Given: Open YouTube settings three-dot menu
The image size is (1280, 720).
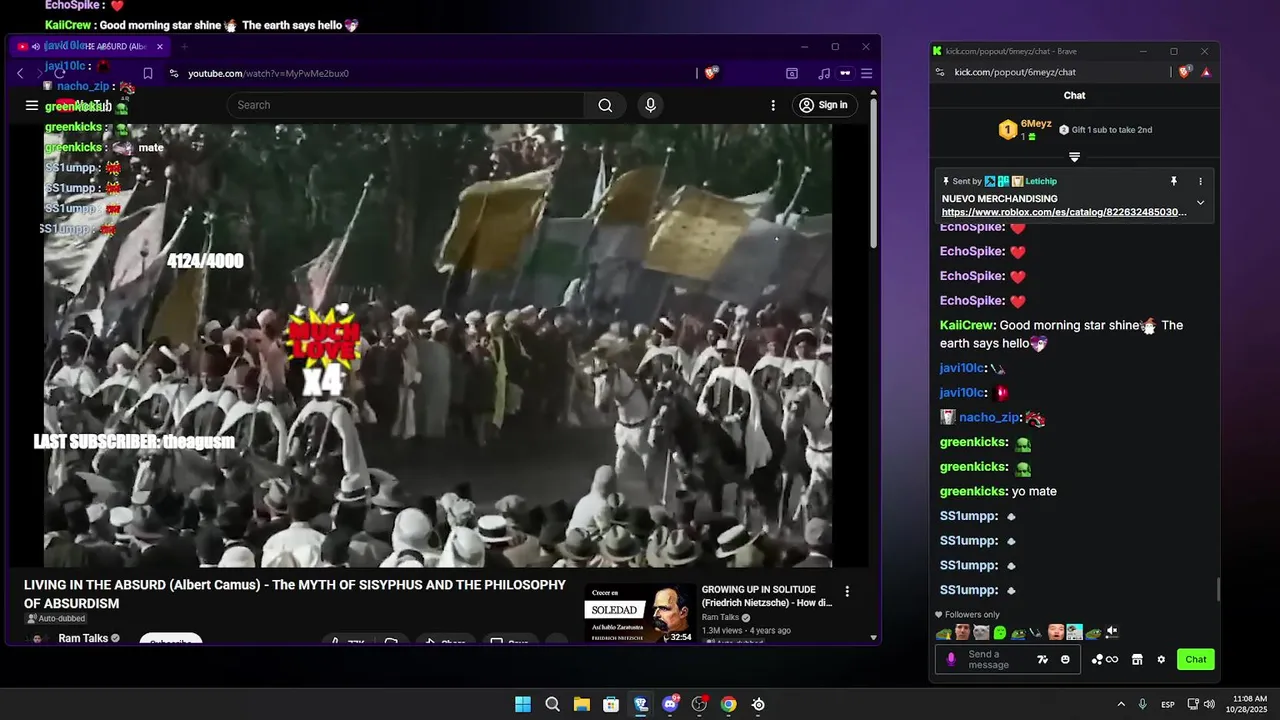Looking at the screenshot, I should point(772,105).
